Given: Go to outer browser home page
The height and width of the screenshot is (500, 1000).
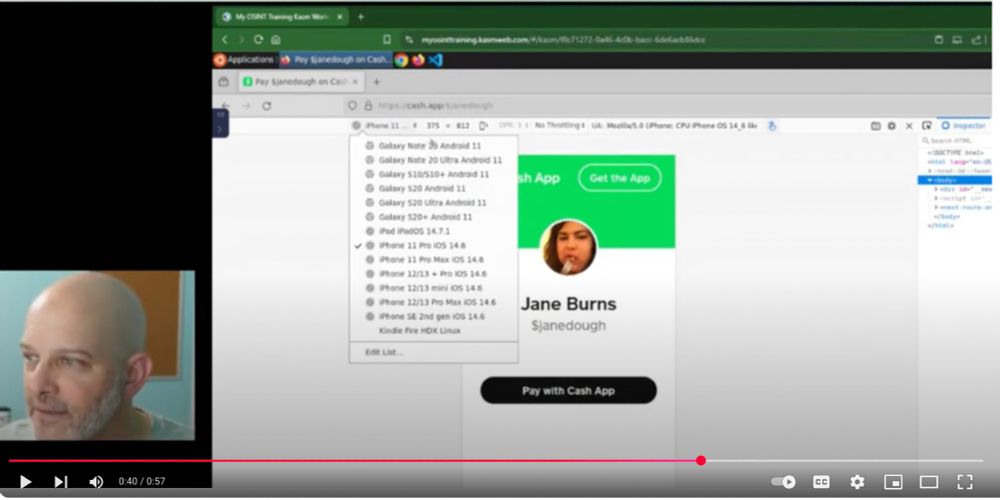Looking at the screenshot, I should 276,40.
